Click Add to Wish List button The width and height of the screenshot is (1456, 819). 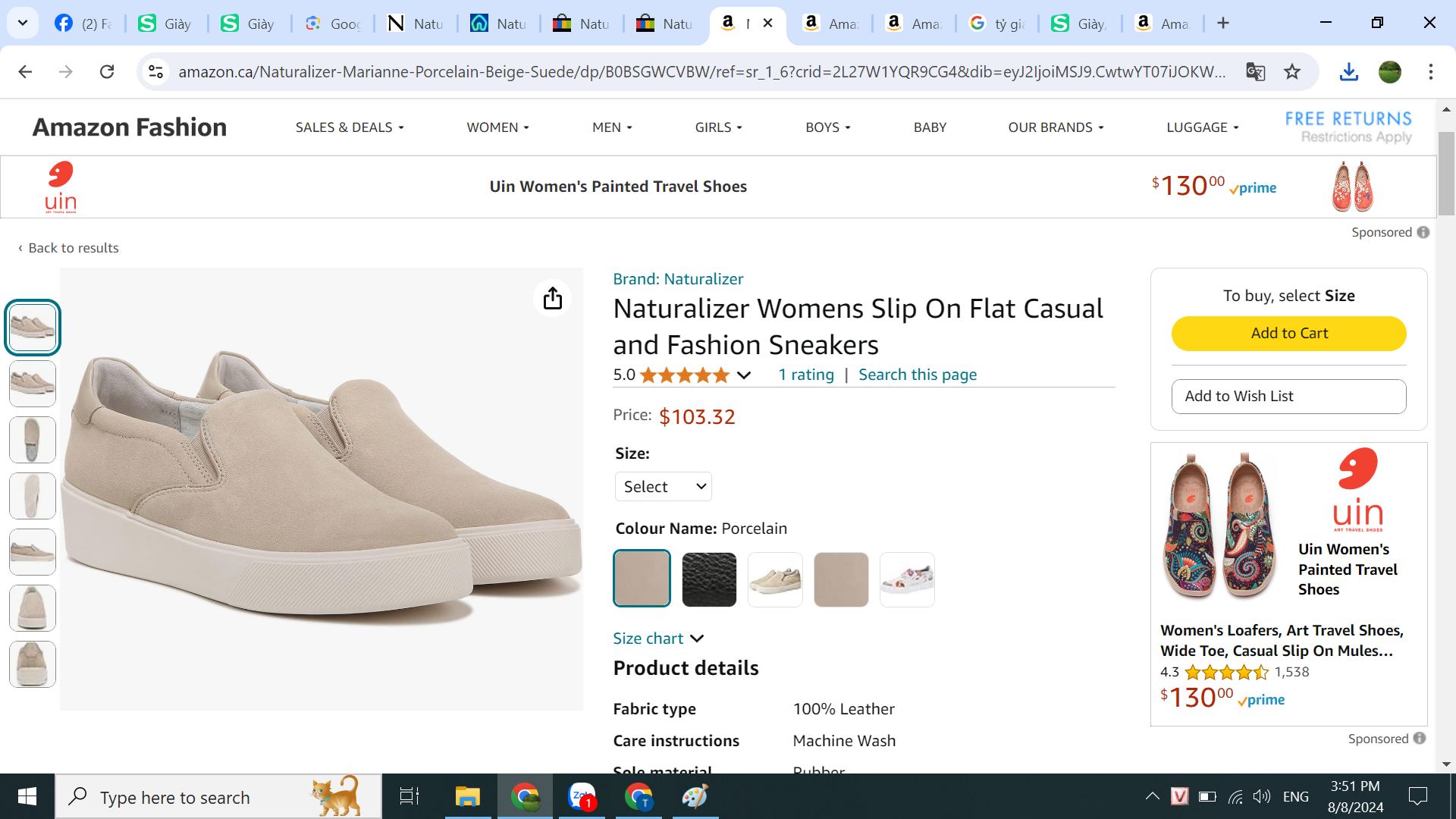click(x=1288, y=397)
